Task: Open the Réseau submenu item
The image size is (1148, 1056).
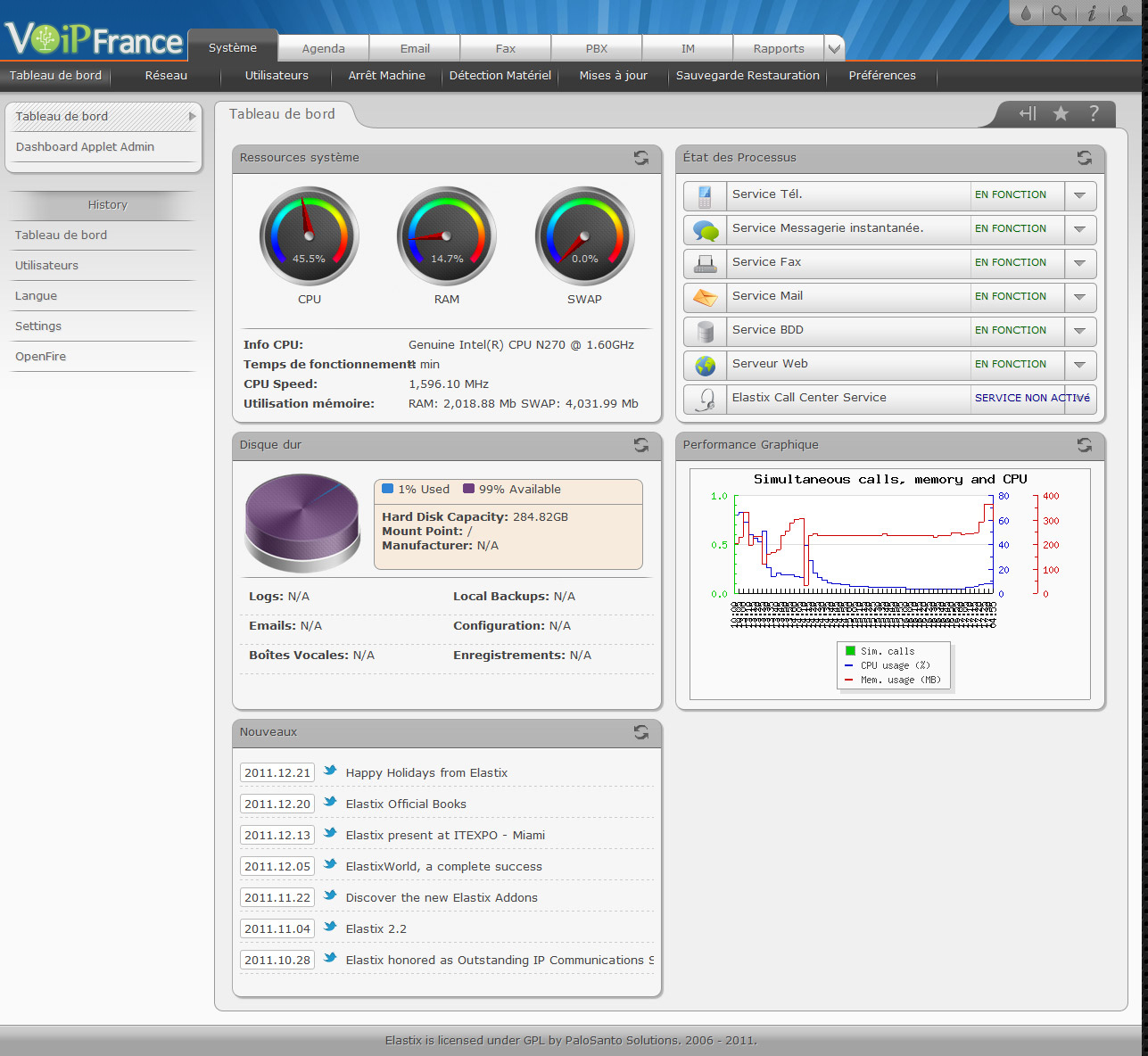Action: pyautogui.click(x=166, y=76)
